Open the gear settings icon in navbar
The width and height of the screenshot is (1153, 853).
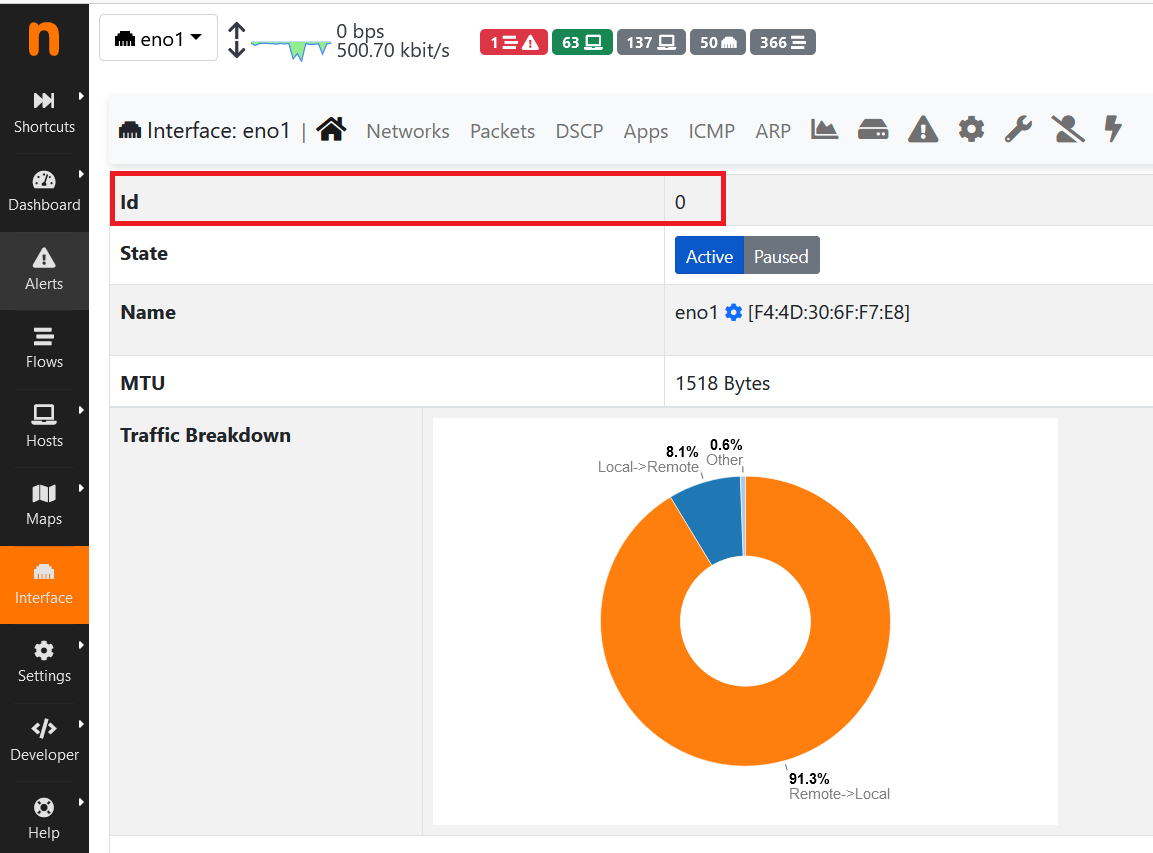(971, 130)
